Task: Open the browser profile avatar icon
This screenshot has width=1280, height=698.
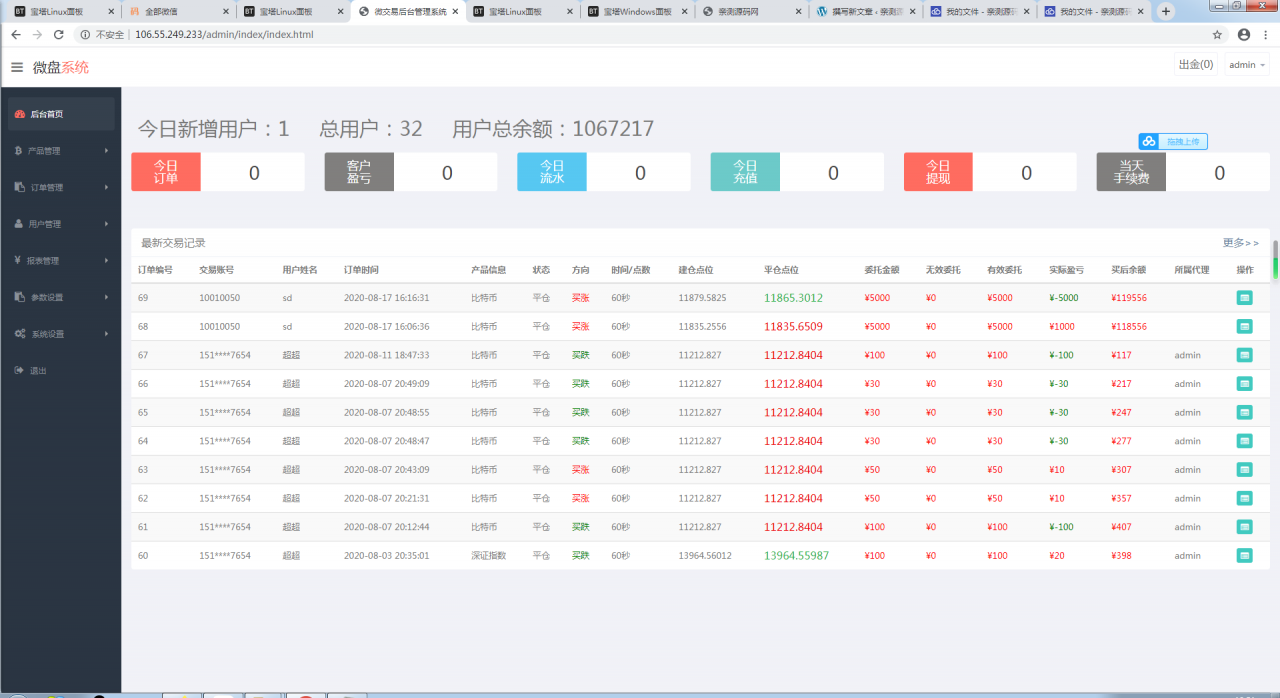Action: coord(1244,34)
